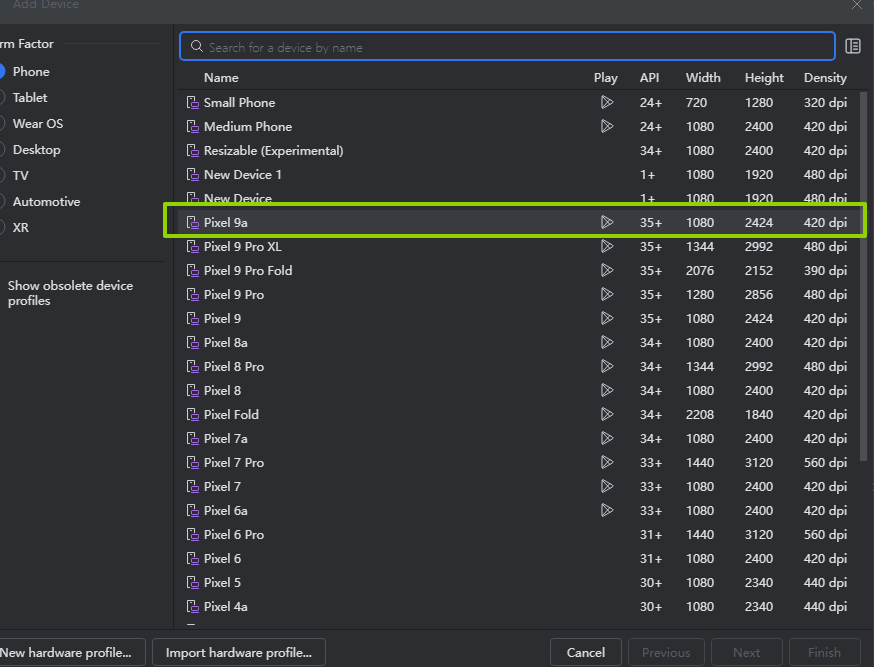The image size is (874, 667).
Task: Toggle Show obsolete device profiles
Action: click(70, 293)
